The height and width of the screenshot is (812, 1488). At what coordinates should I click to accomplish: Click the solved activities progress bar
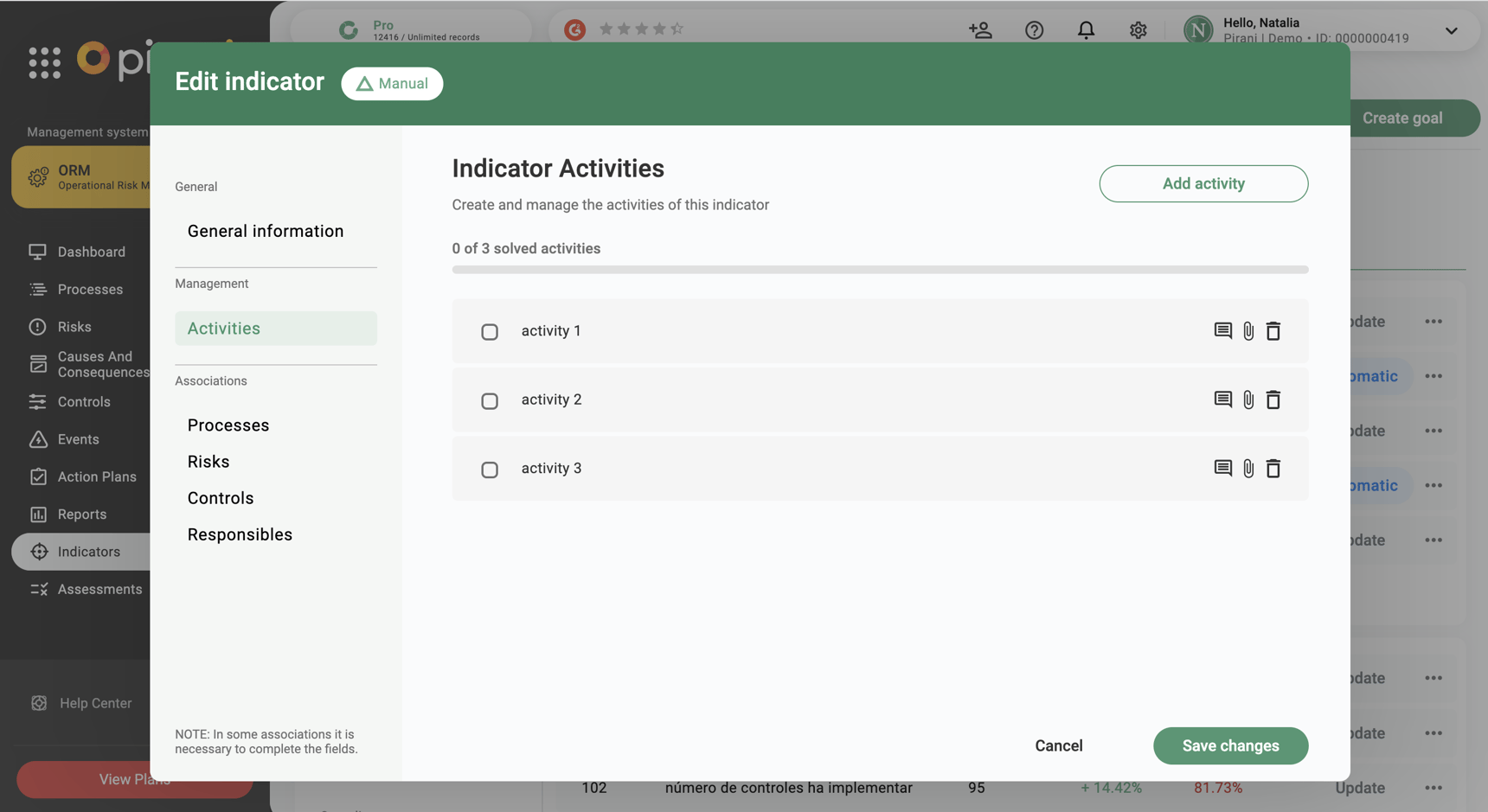pyautogui.click(x=879, y=270)
